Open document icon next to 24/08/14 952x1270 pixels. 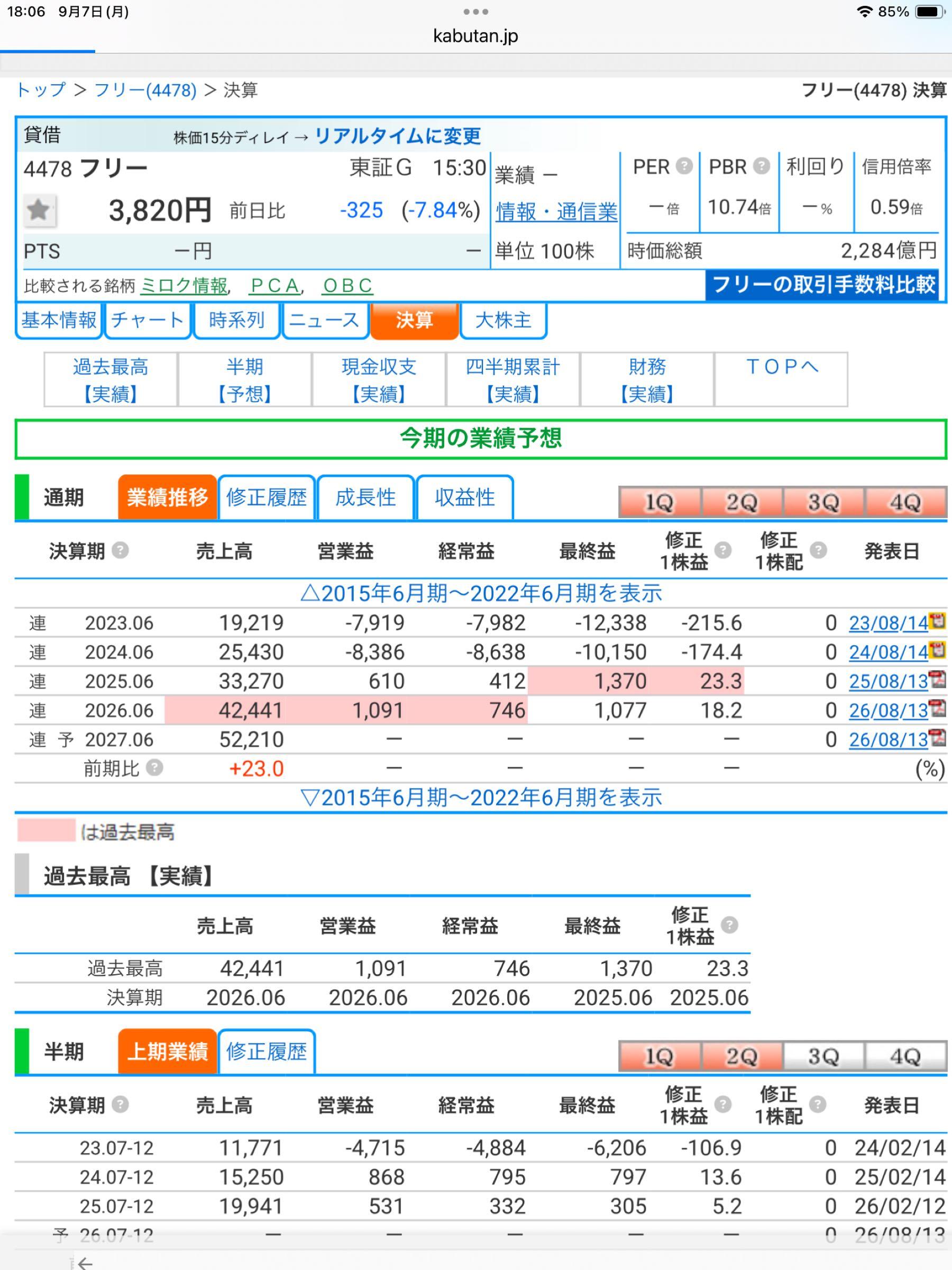pyautogui.click(x=938, y=650)
